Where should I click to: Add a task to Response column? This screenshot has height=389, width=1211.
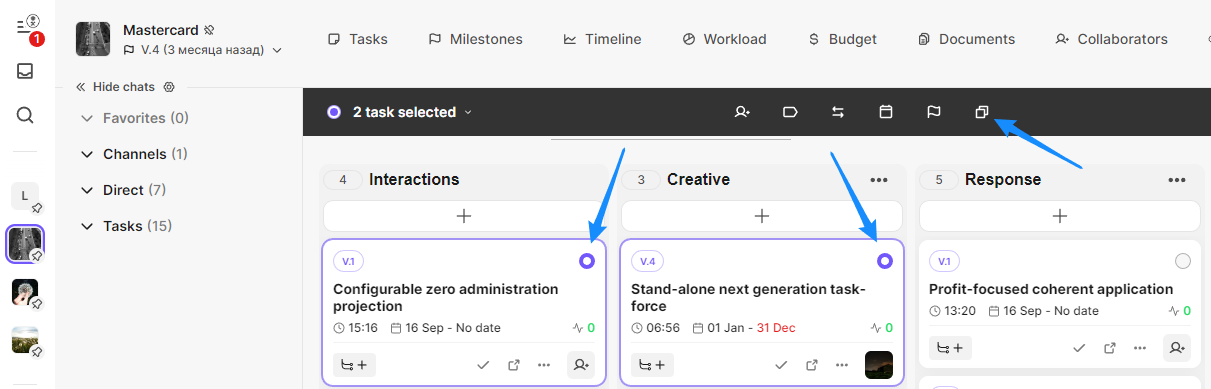click(1060, 215)
